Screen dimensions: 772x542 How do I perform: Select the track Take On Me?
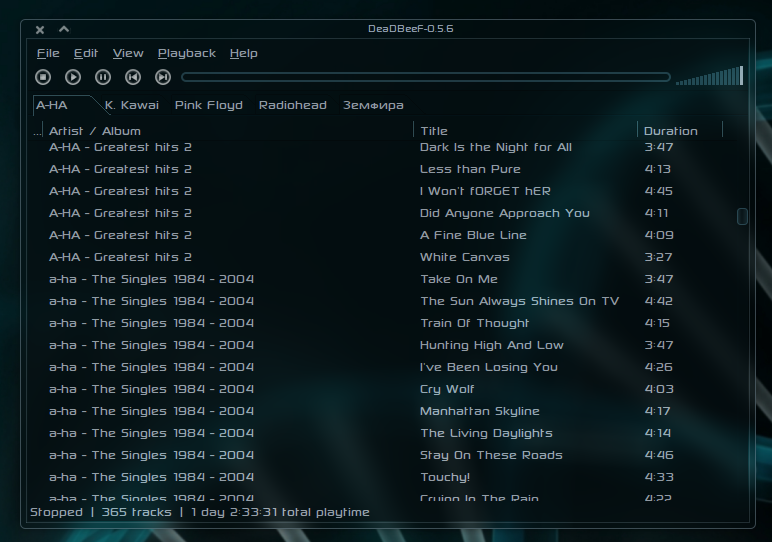tap(459, 279)
